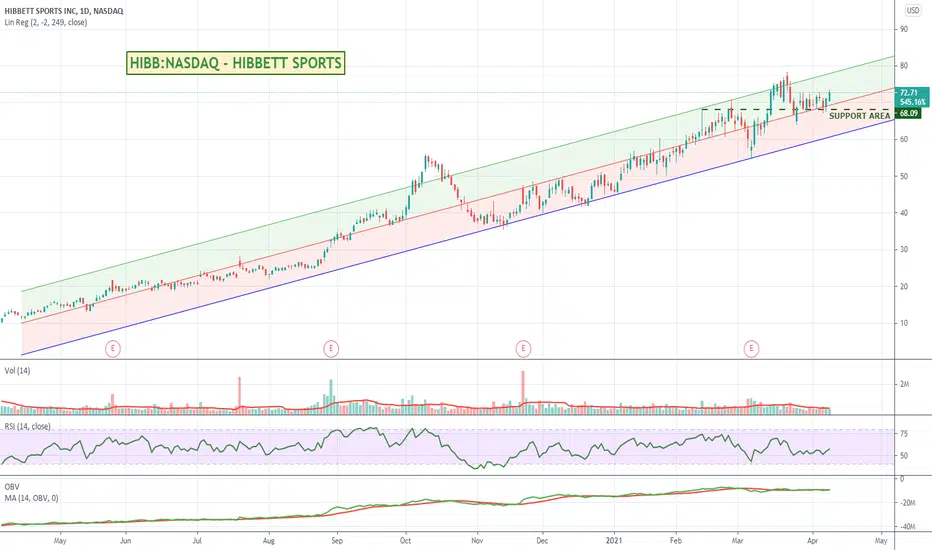Click the 75 RSI axis label
Screen dimensions: 932x550
coord(904,435)
